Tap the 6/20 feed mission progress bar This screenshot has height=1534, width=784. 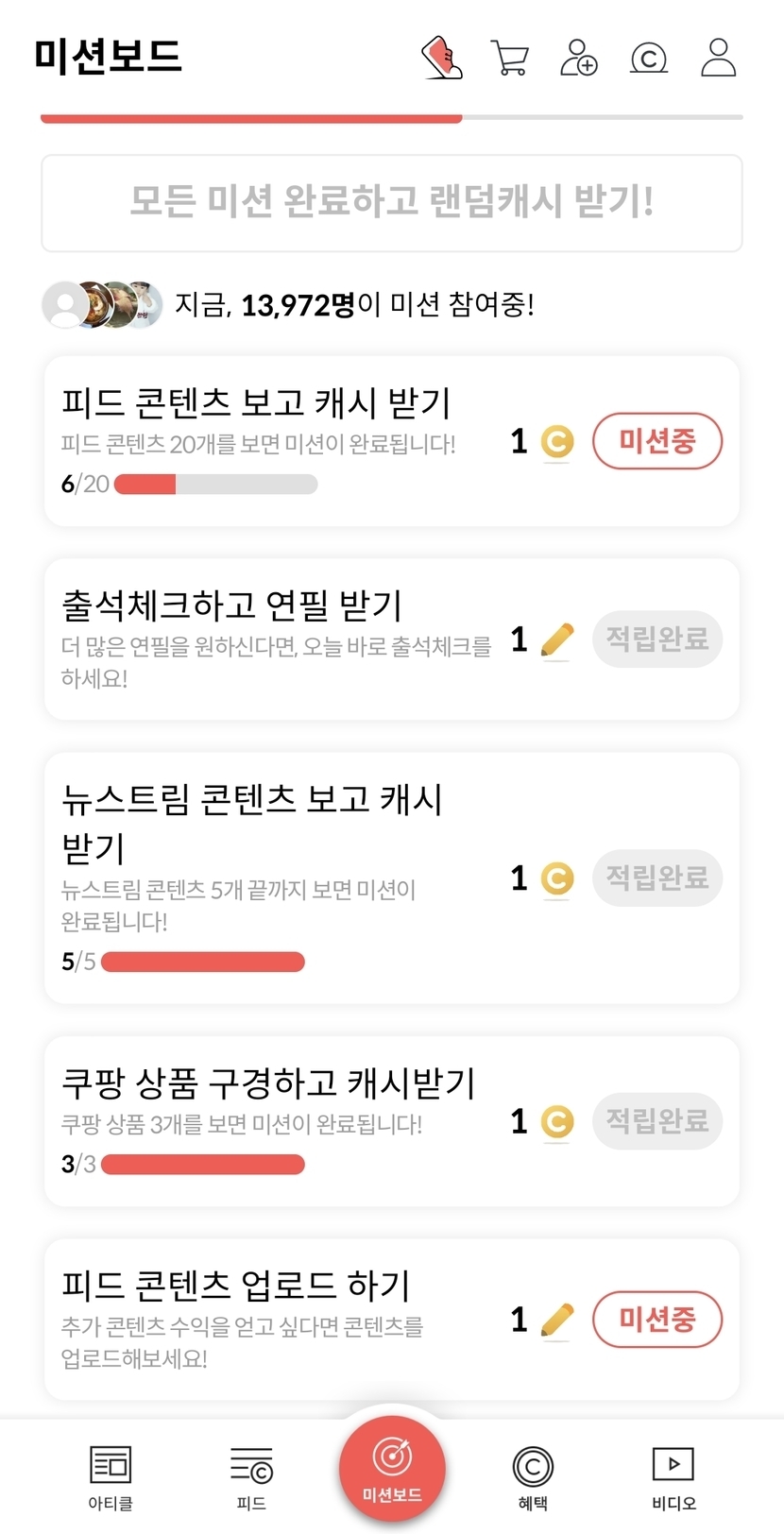(215, 485)
